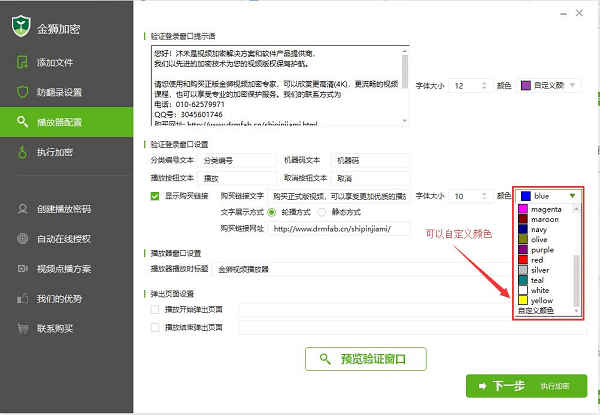The image size is (600, 415).
Task: Click the person icon beside 创建播放密码
Action: 23,209
